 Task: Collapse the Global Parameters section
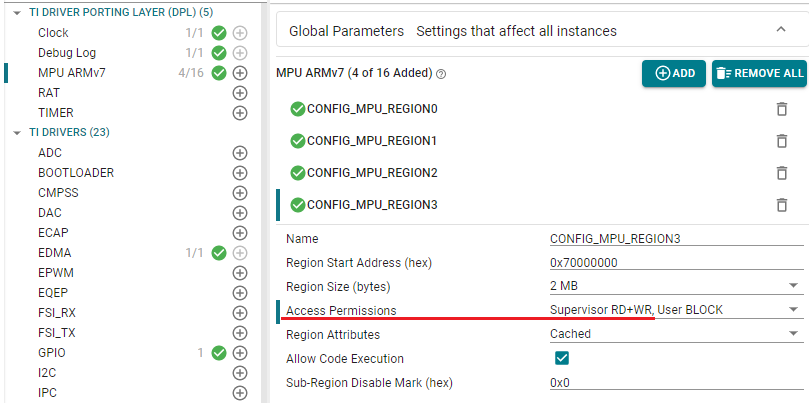pos(781,31)
